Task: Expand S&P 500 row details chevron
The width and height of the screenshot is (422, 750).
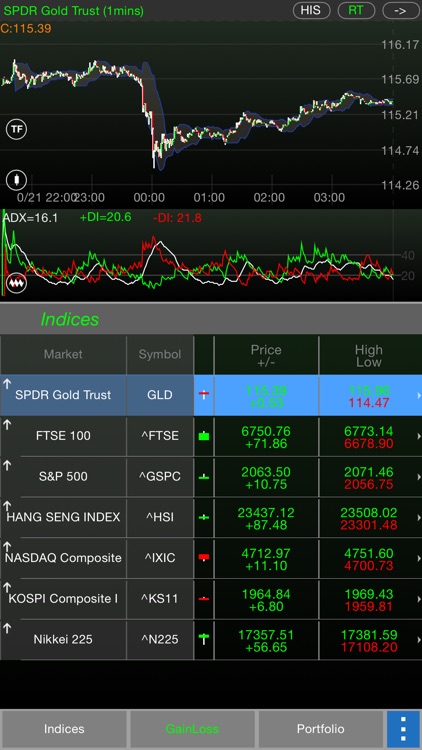Action: pyautogui.click(x=418, y=477)
